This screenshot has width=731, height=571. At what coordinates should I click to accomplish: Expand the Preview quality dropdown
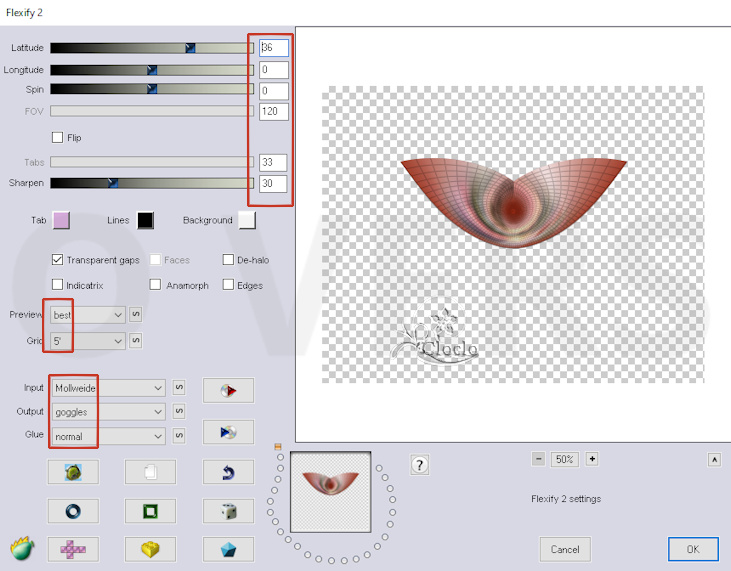pyautogui.click(x=88, y=315)
